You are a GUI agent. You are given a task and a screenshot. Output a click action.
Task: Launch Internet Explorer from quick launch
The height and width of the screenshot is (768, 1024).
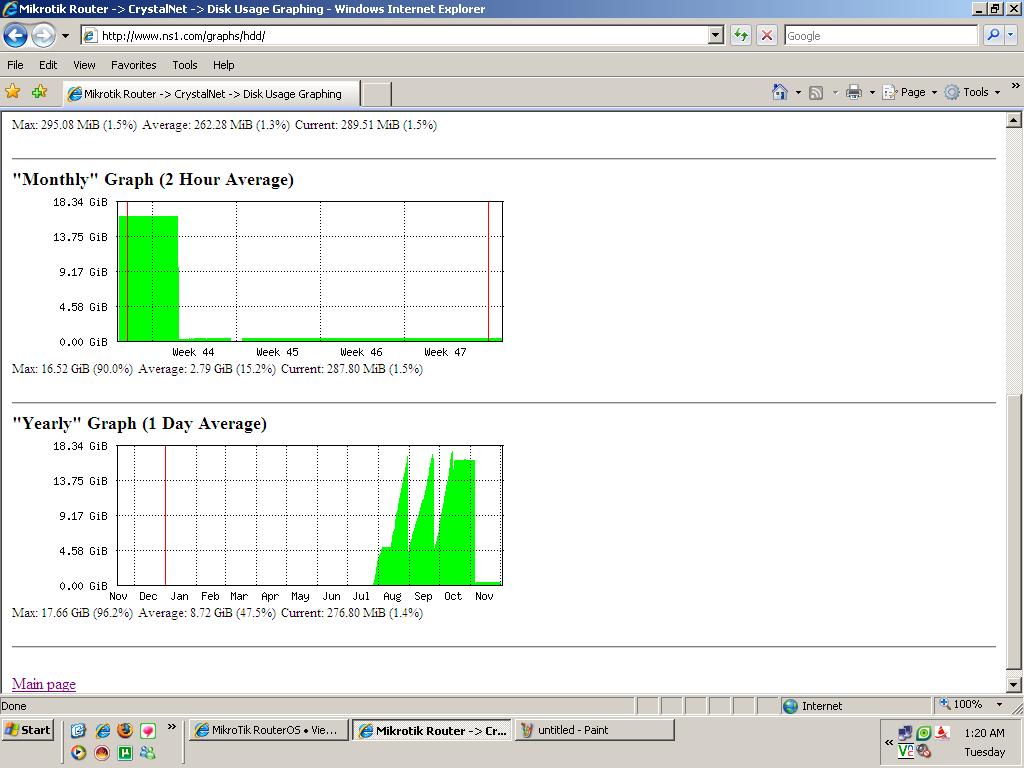[x=103, y=730]
